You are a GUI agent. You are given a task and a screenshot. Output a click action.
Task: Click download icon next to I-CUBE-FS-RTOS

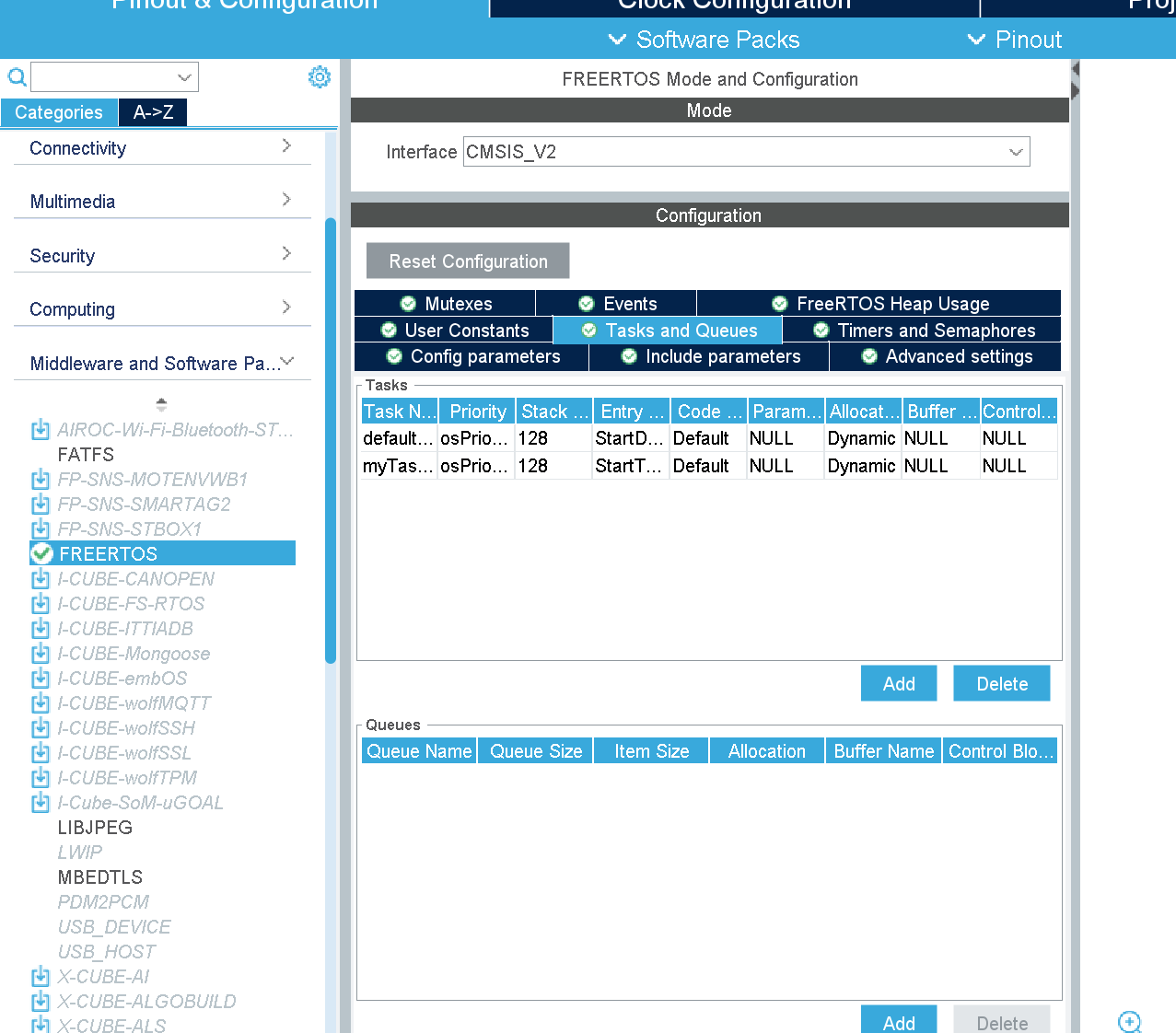click(x=41, y=604)
